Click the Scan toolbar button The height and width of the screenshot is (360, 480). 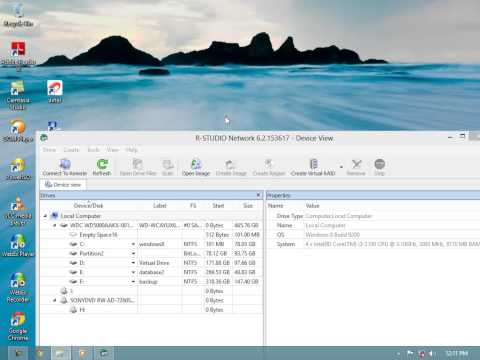point(168,167)
